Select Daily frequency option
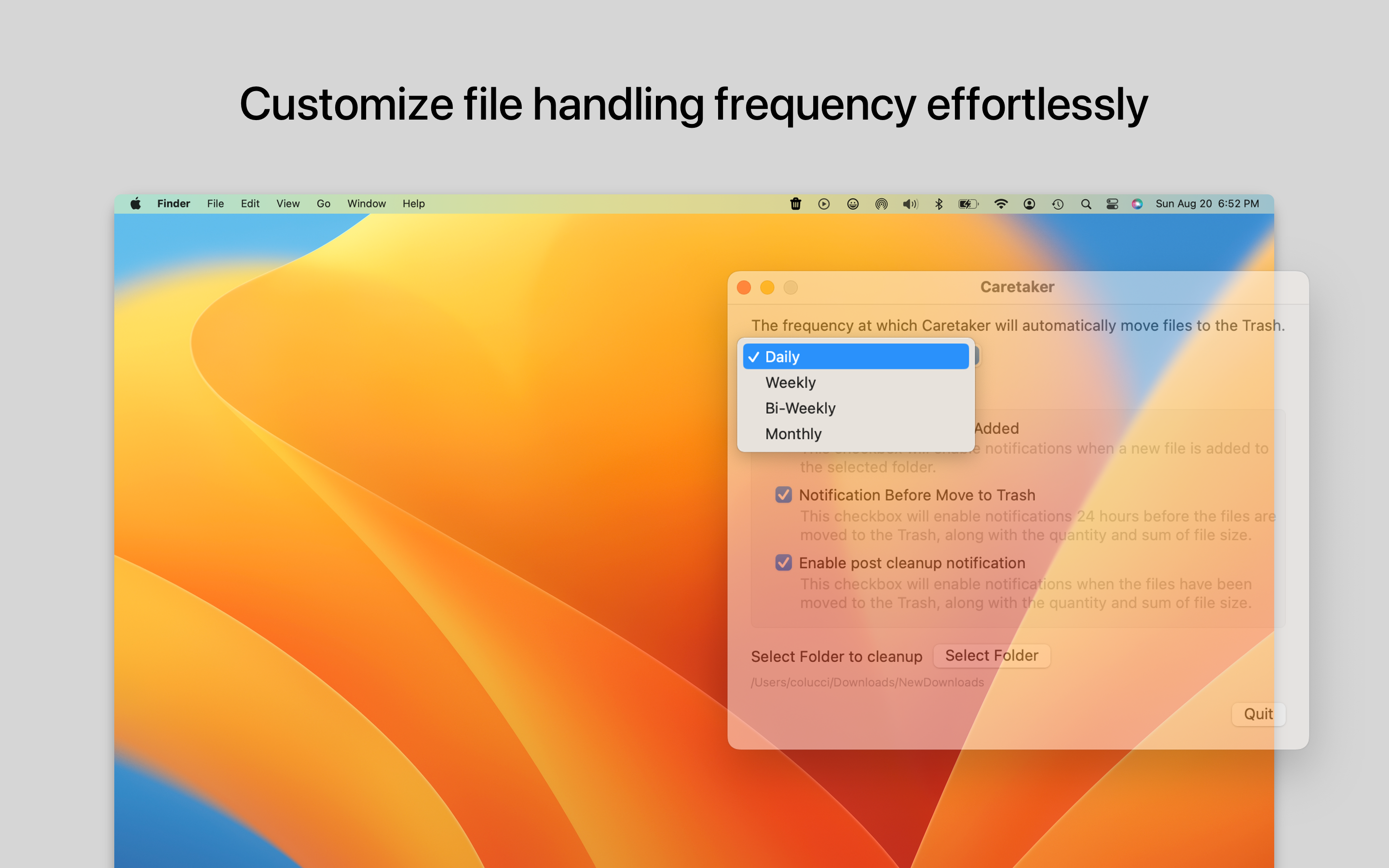 [x=856, y=356]
